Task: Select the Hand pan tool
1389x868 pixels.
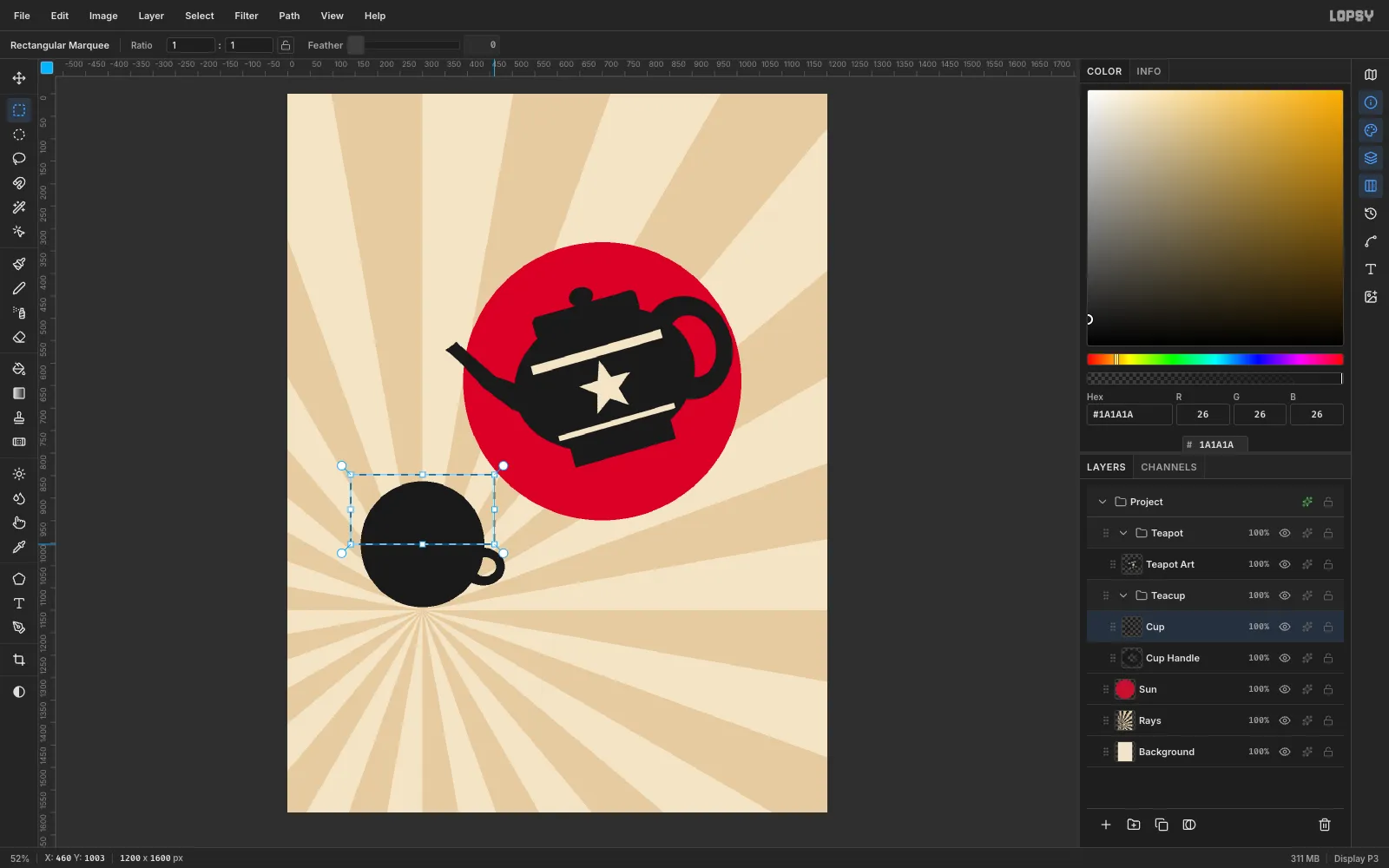Action: point(19,523)
